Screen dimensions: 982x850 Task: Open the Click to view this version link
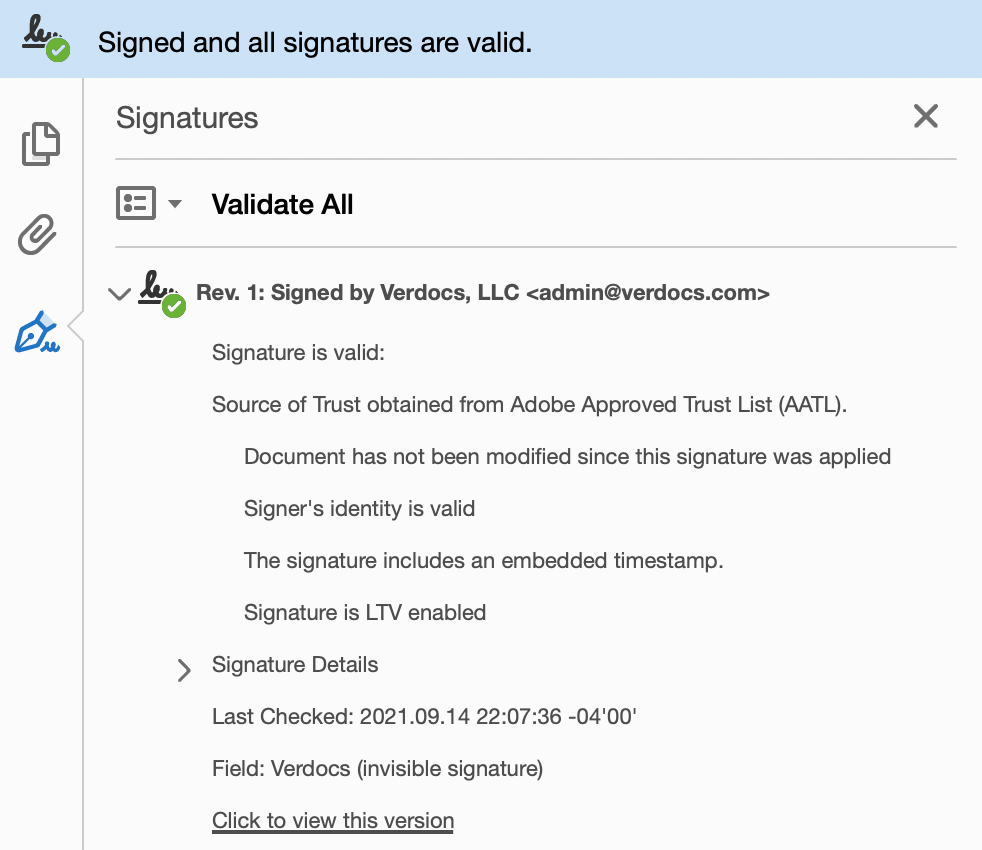(333, 821)
